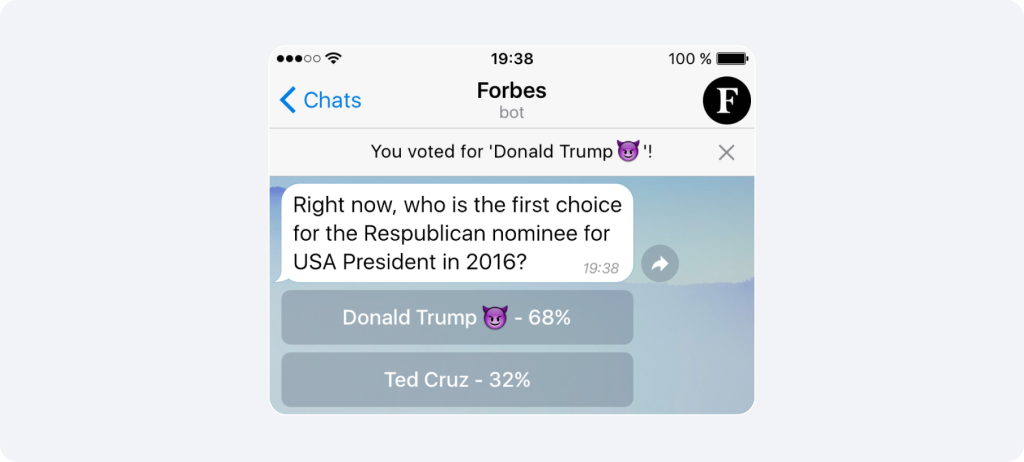Image resolution: width=1024 pixels, height=462 pixels.
Task: Tap the 100 % battery percentage text
Action: (x=690, y=59)
